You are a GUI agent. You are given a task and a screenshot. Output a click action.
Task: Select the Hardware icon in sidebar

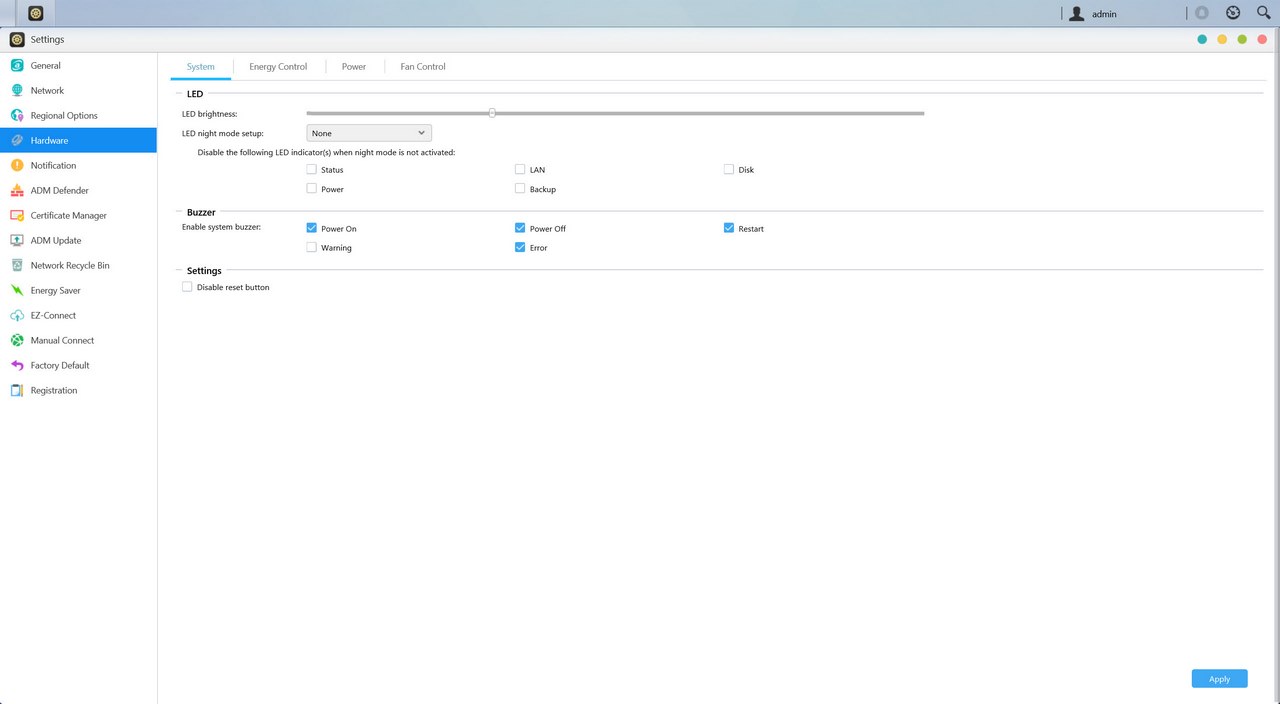click(x=17, y=140)
